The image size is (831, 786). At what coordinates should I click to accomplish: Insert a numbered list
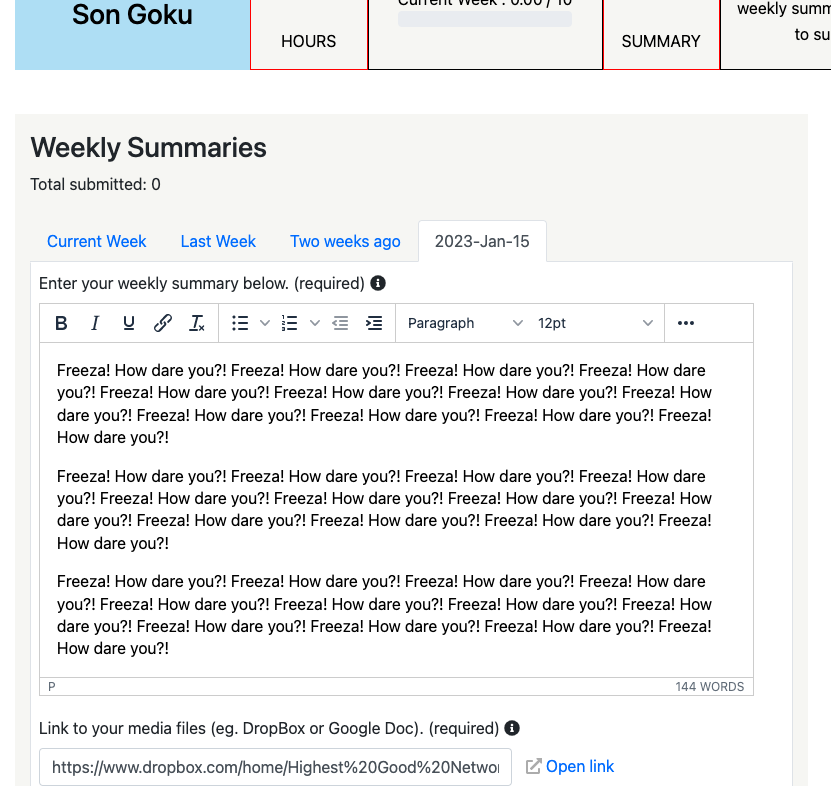289,323
